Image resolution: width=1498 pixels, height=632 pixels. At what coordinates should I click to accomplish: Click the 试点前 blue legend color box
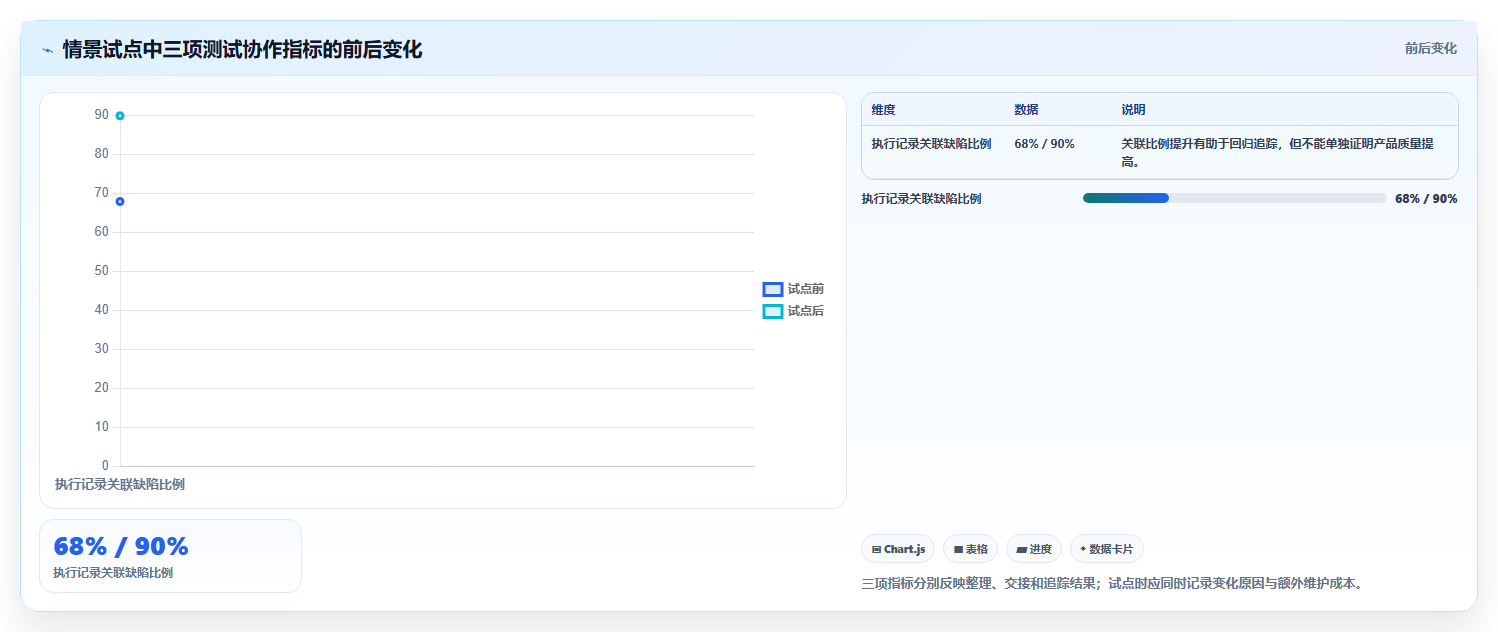click(772, 289)
